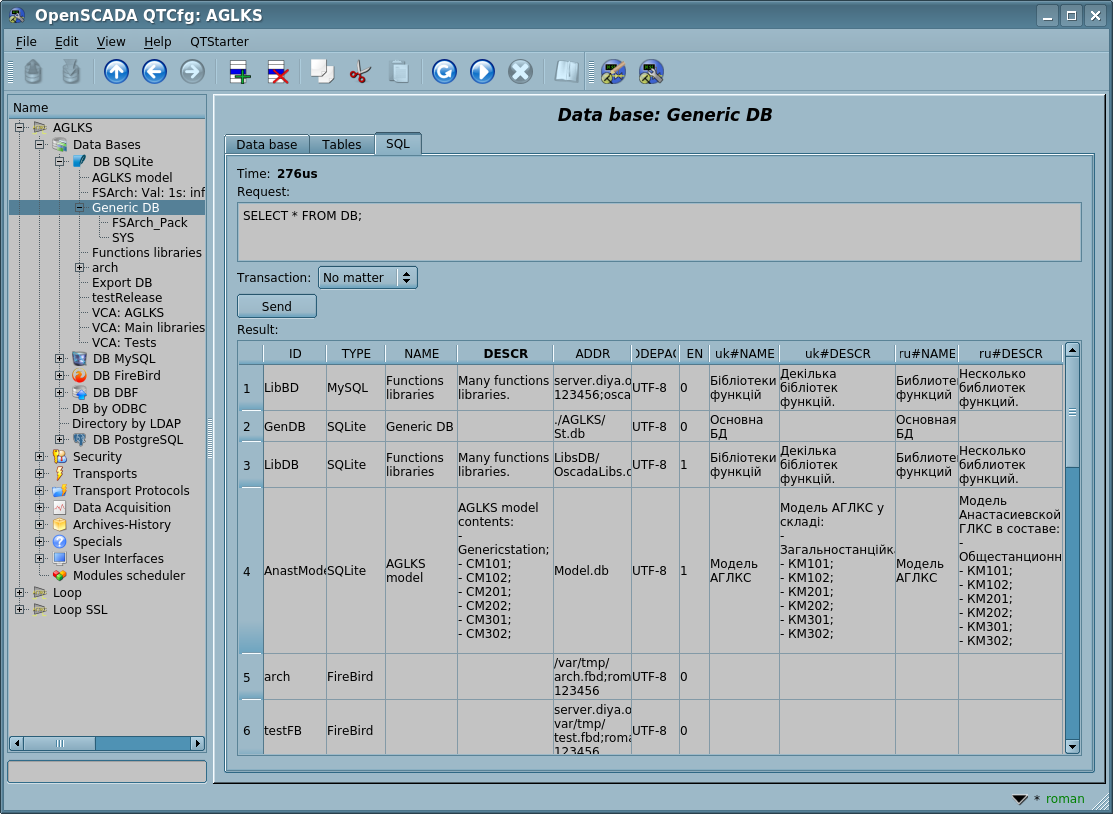Click the Back arrow toolbar icon

154,72
